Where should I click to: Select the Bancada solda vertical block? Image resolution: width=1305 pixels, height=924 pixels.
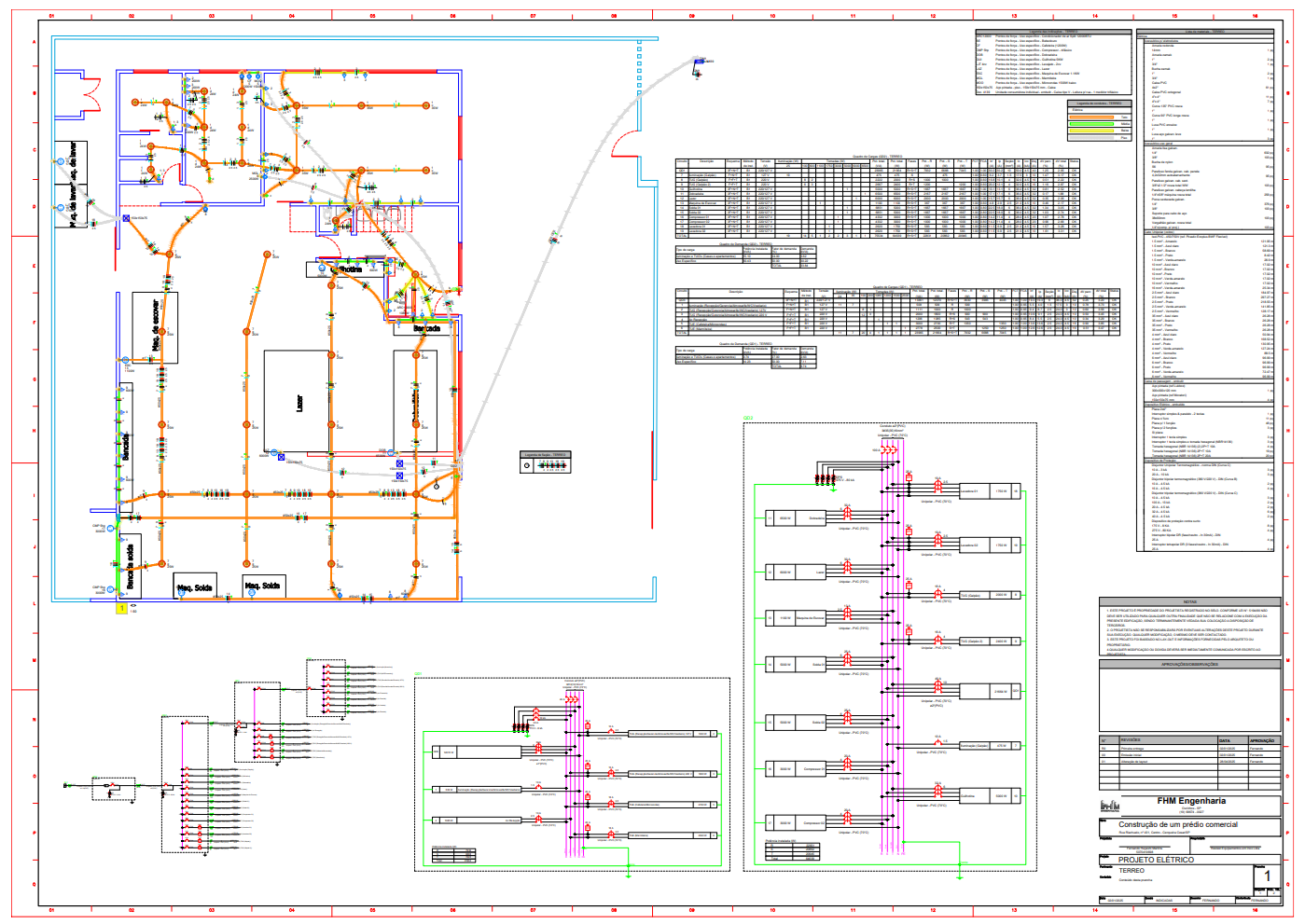tap(131, 566)
